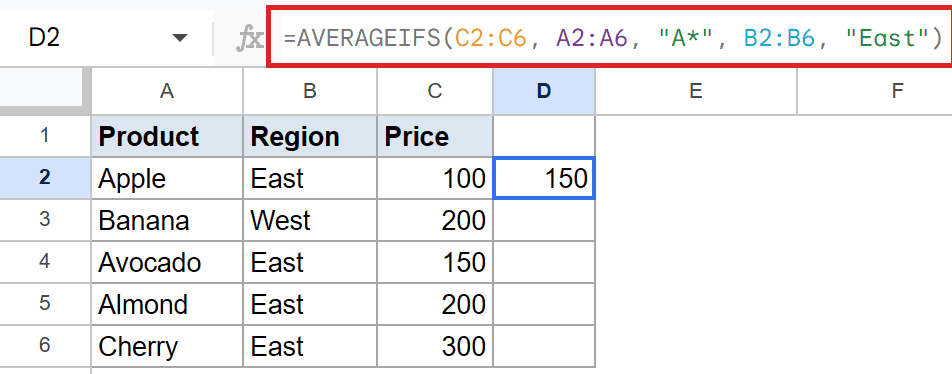Select Almond's price cell 200
This screenshot has height=374, width=952.
point(435,304)
